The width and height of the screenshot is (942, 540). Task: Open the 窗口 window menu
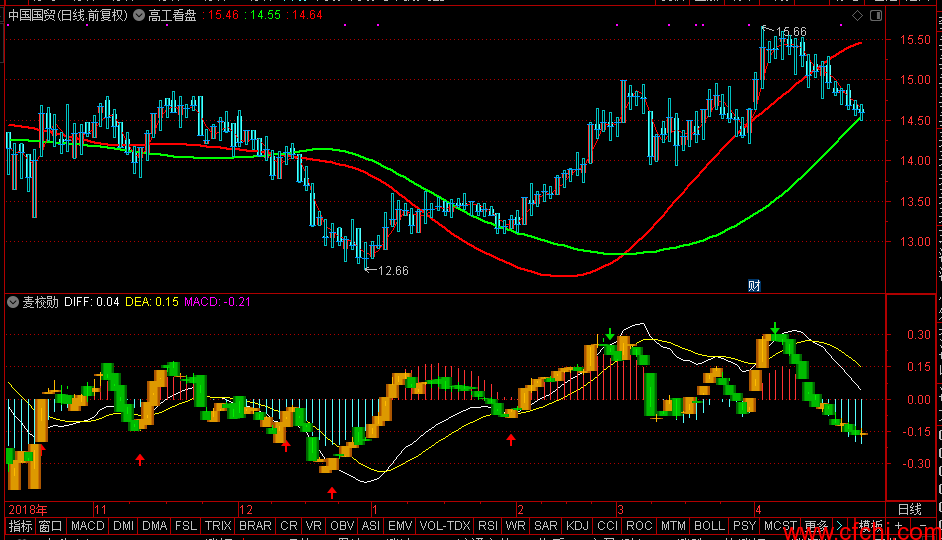50,526
